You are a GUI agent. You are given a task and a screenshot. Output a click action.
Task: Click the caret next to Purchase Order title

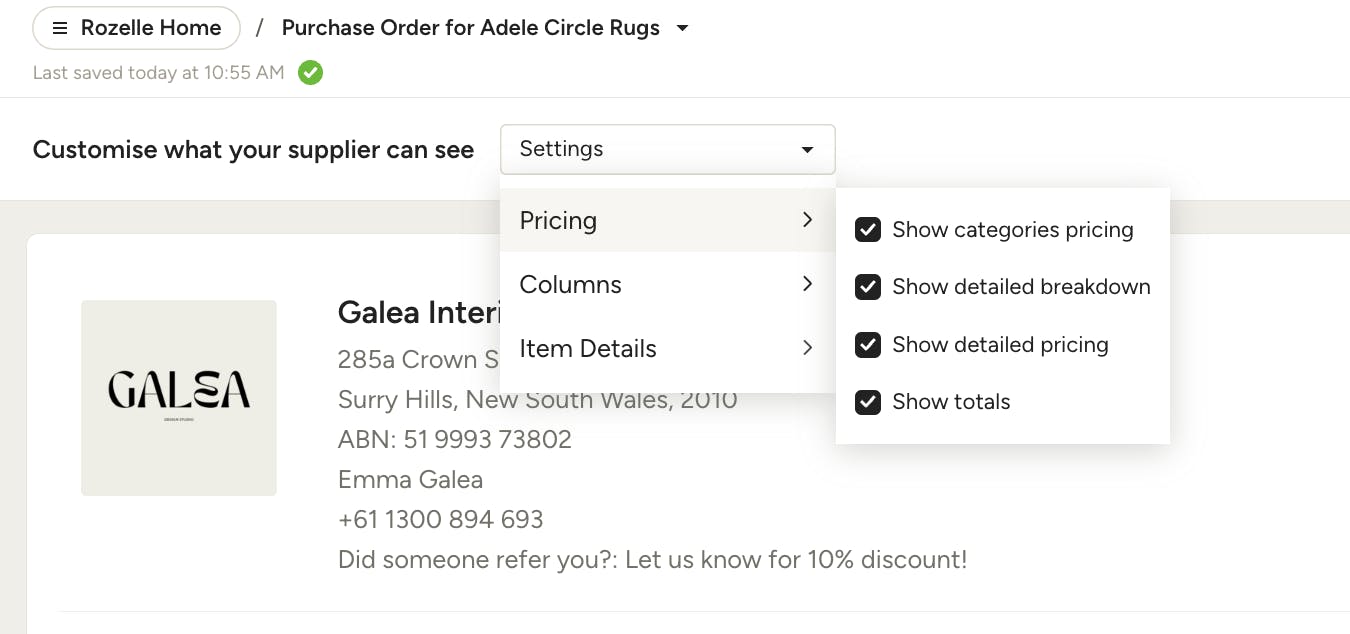point(682,28)
